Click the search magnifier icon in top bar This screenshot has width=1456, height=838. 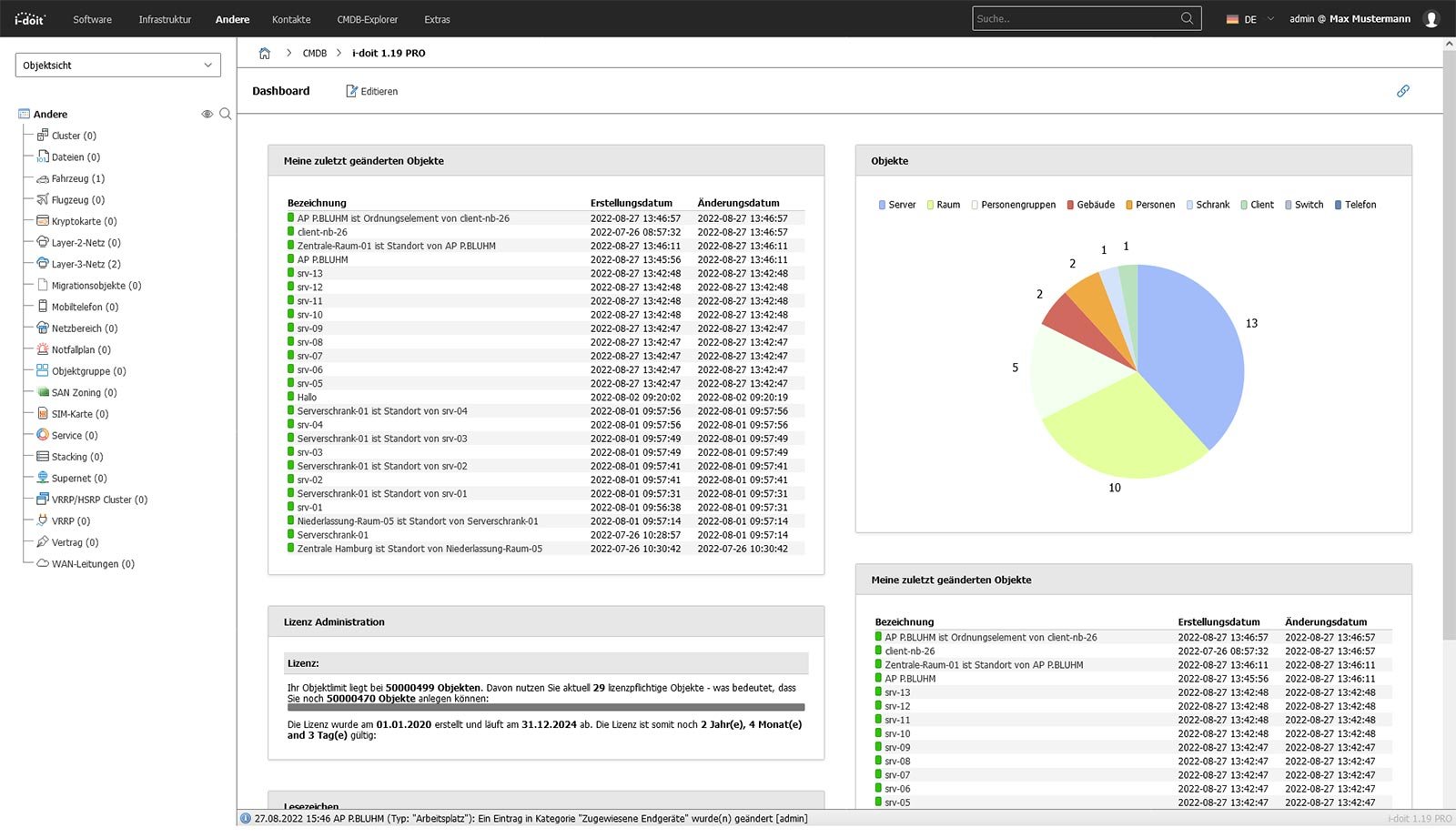coord(1187,18)
